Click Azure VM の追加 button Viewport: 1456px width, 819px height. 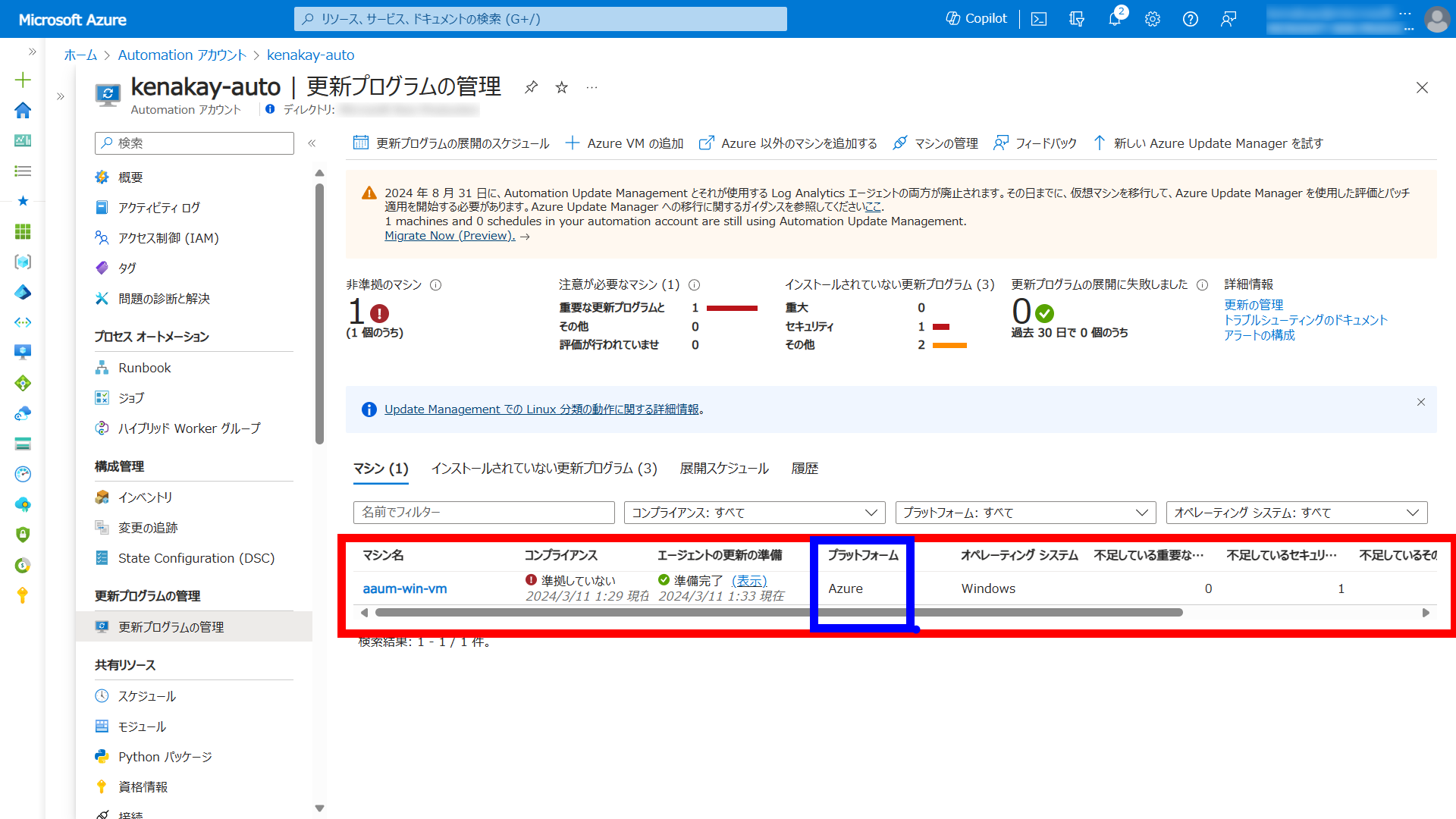[624, 143]
